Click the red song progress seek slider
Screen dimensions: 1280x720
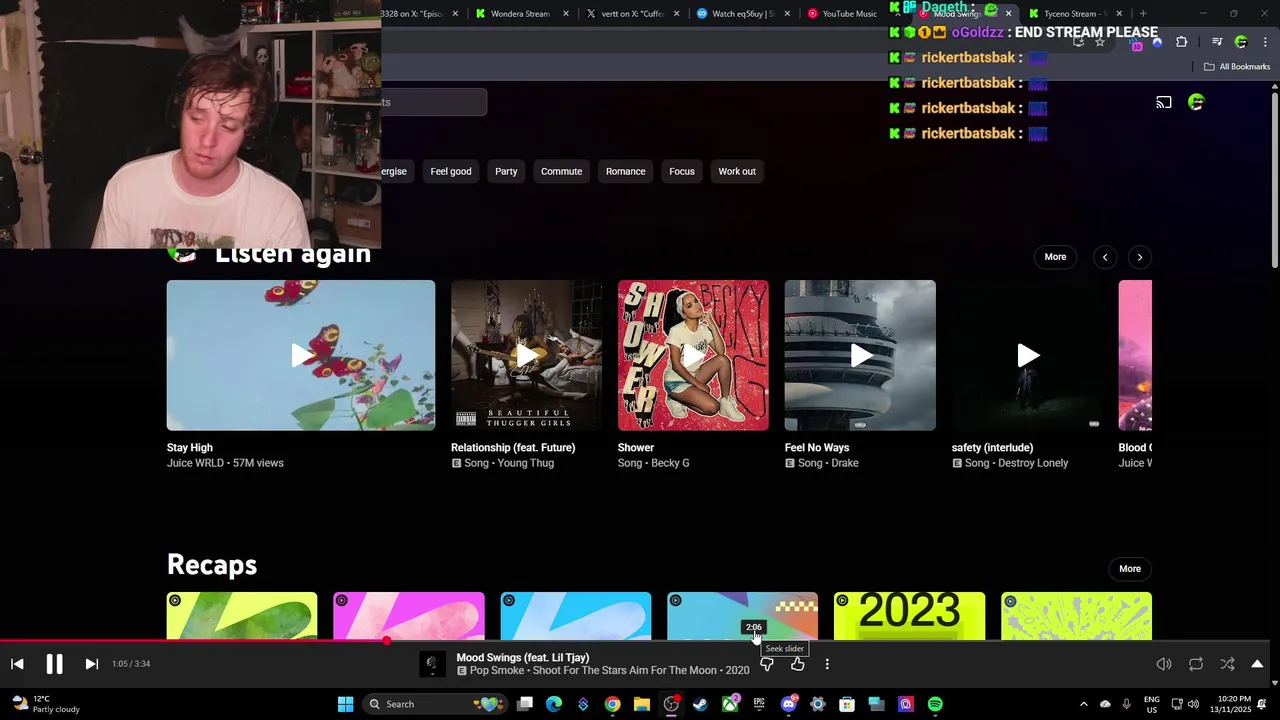[634, 641]
